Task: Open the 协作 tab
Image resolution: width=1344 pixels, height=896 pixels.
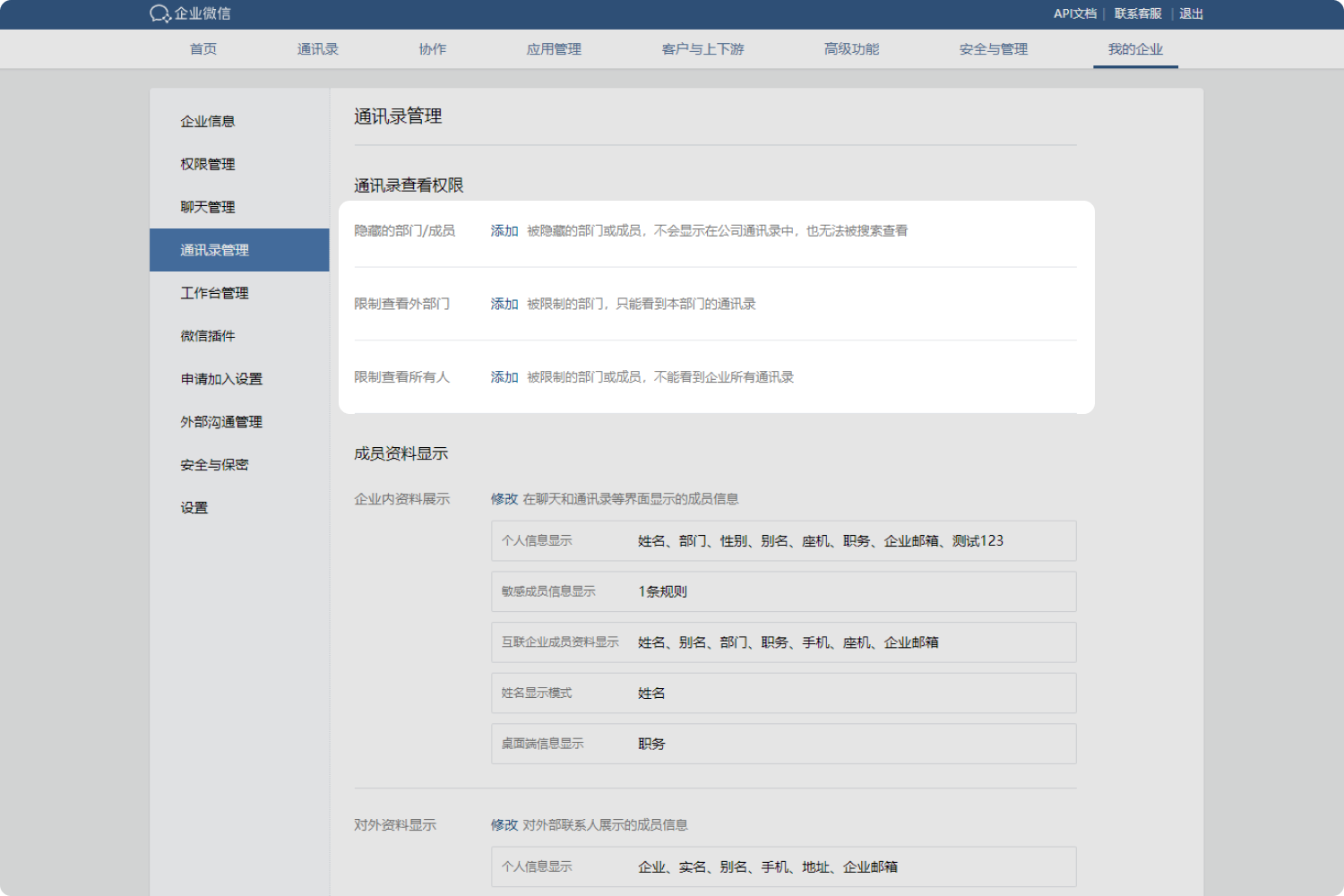Action: coord(433,49)
